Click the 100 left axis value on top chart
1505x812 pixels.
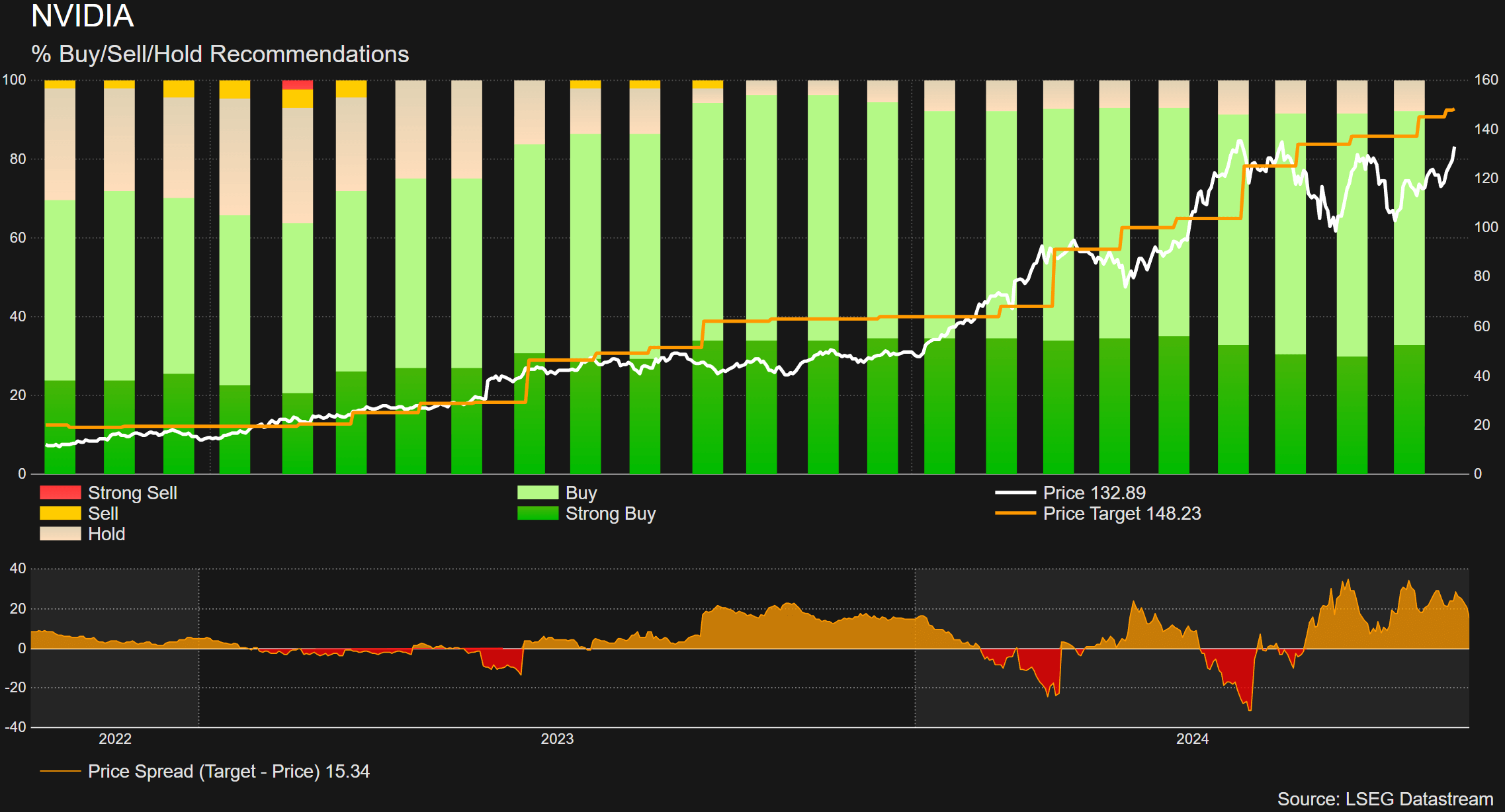[x=15, y=79]
